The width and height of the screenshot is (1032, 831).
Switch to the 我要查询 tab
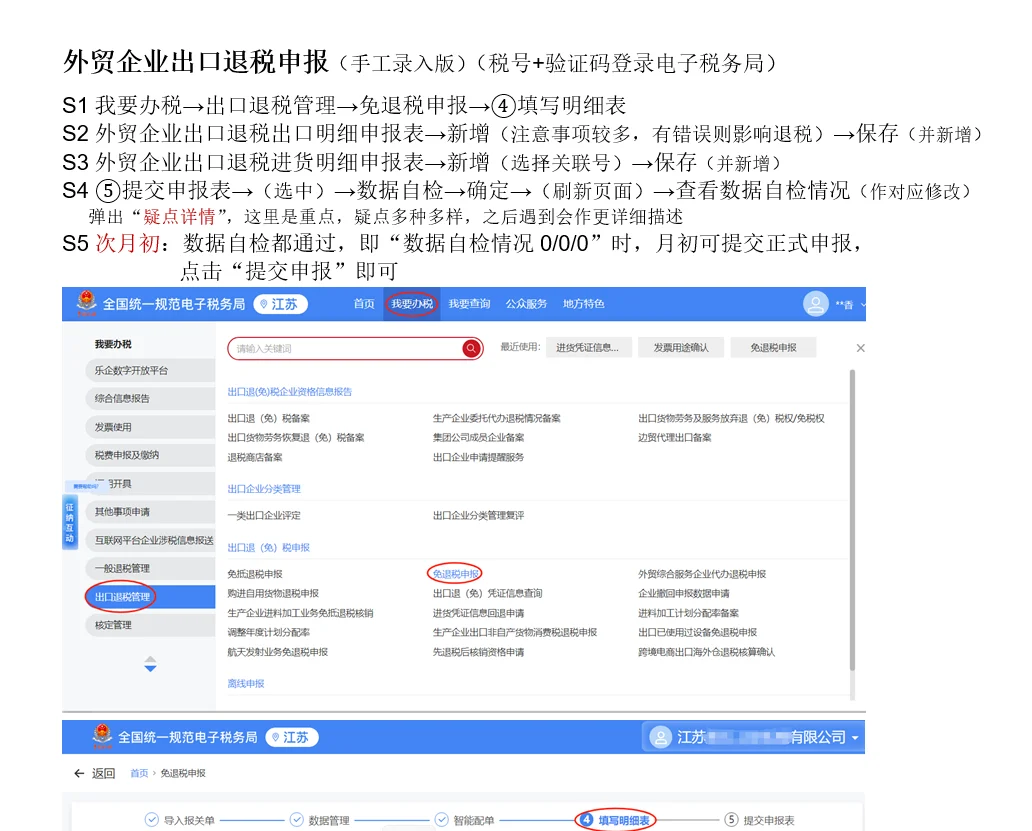coord(468,304)
